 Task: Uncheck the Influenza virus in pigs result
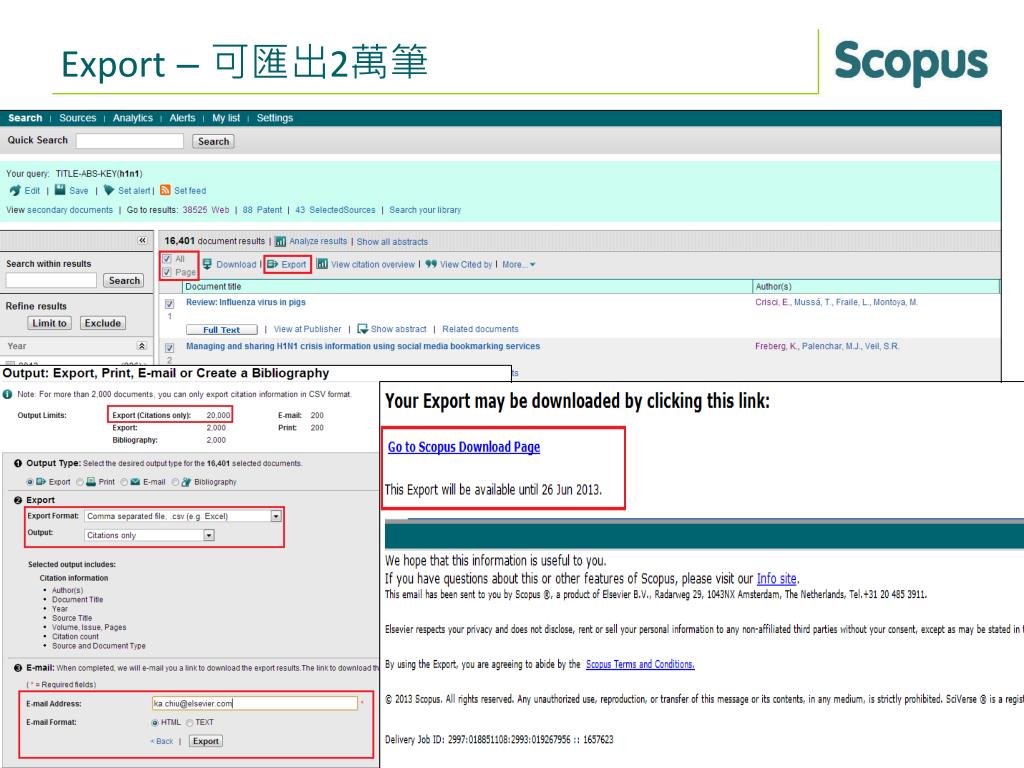(170, 304)
